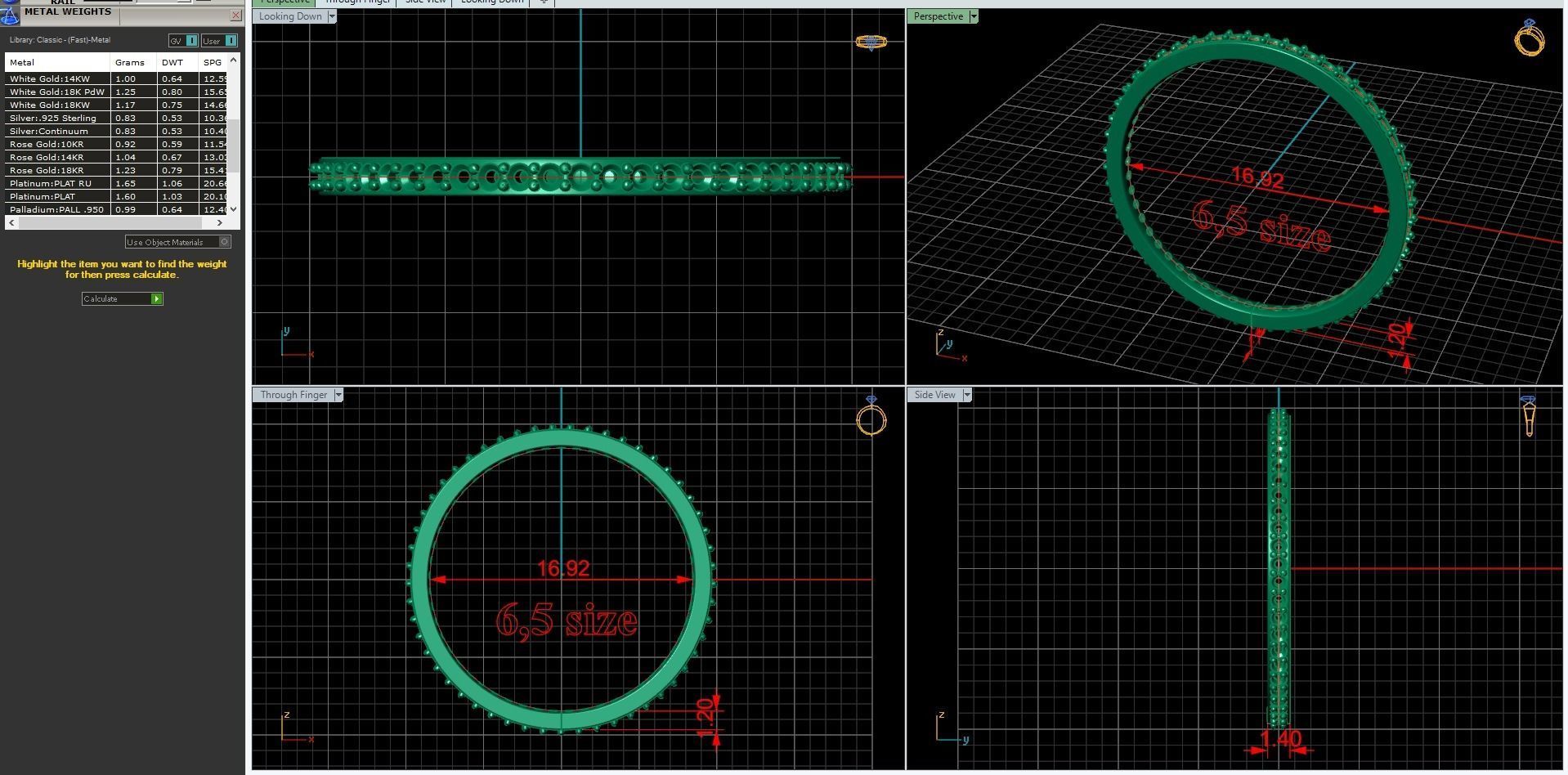Viewport: 1568px width, 775px height.
Task: Switch to the Perspective viewport tab
Action: (285, 2)
